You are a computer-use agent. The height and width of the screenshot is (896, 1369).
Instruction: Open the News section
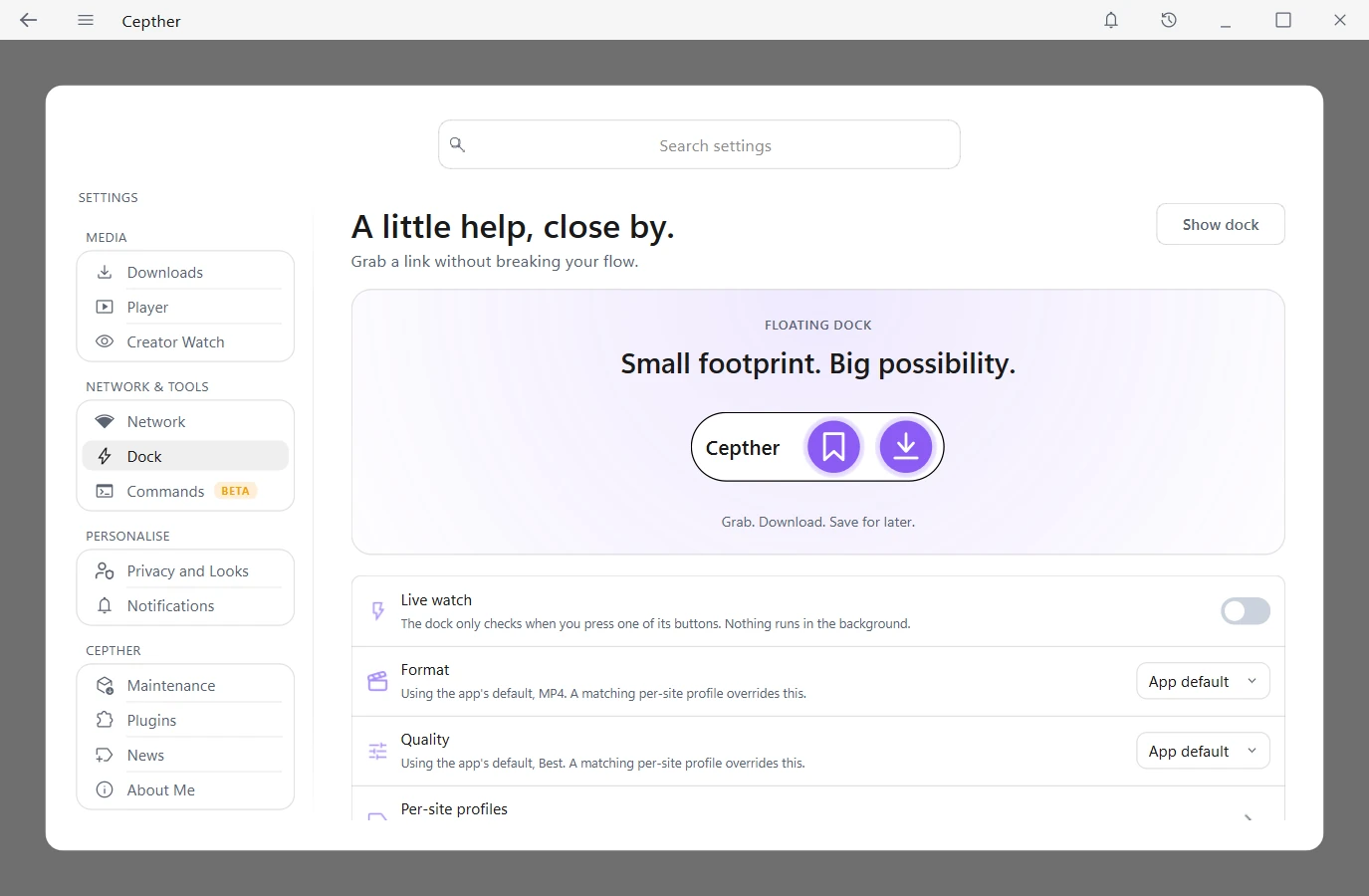(185, 755)
